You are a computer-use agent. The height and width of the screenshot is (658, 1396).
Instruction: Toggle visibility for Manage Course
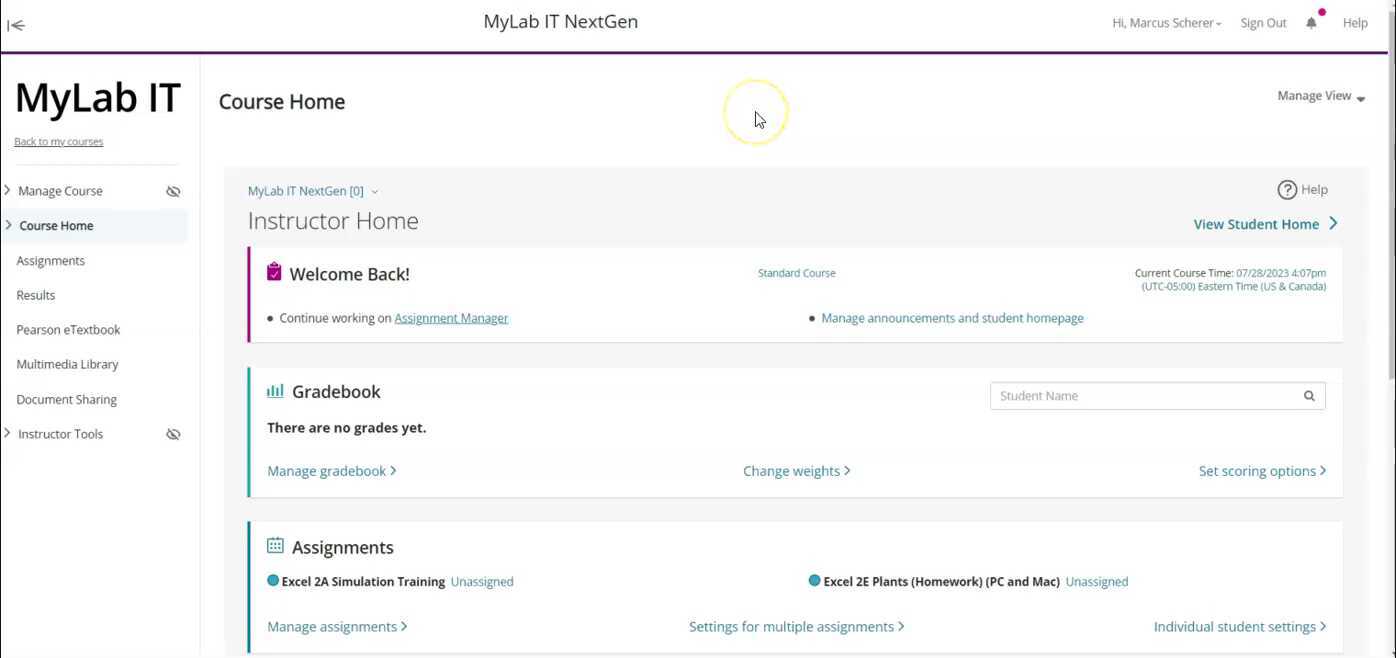click(173, 191)
